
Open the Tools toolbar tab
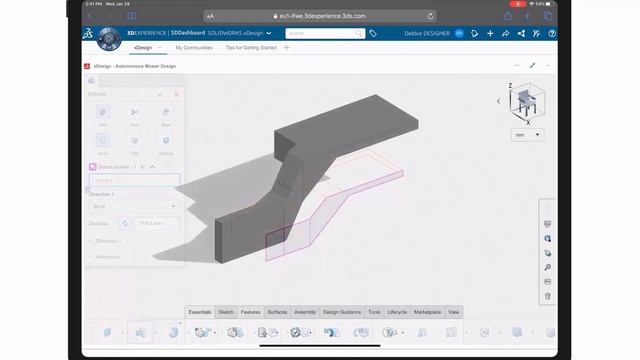(374, 312)
